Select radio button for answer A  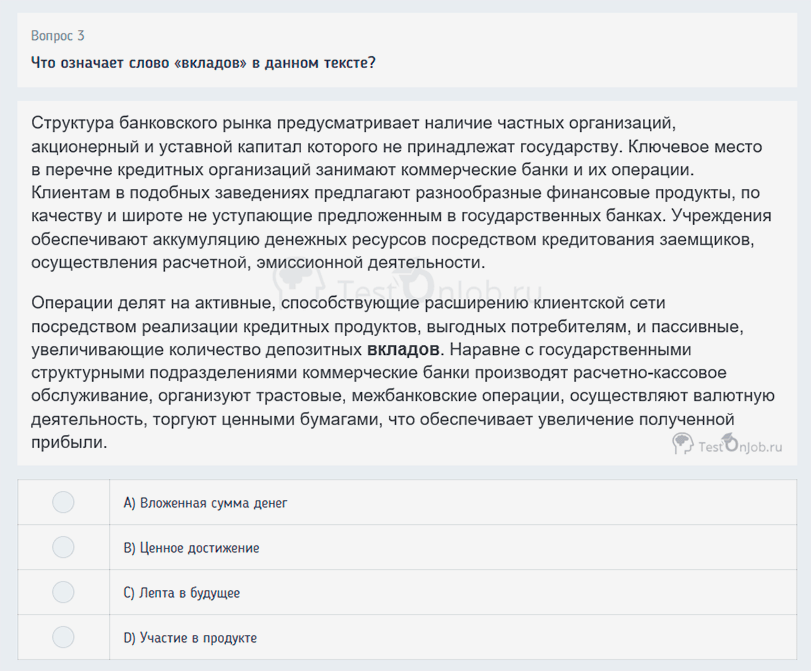pyautogui.click(x=63, y=502)
